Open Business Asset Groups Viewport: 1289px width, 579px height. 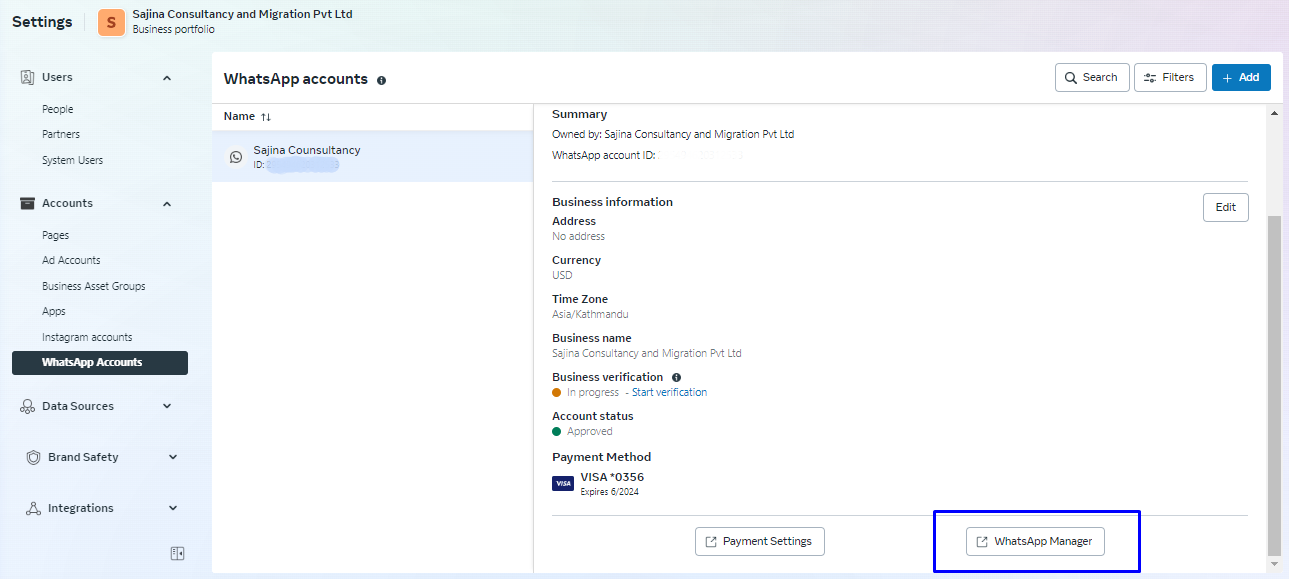click(x=94, y=286)
